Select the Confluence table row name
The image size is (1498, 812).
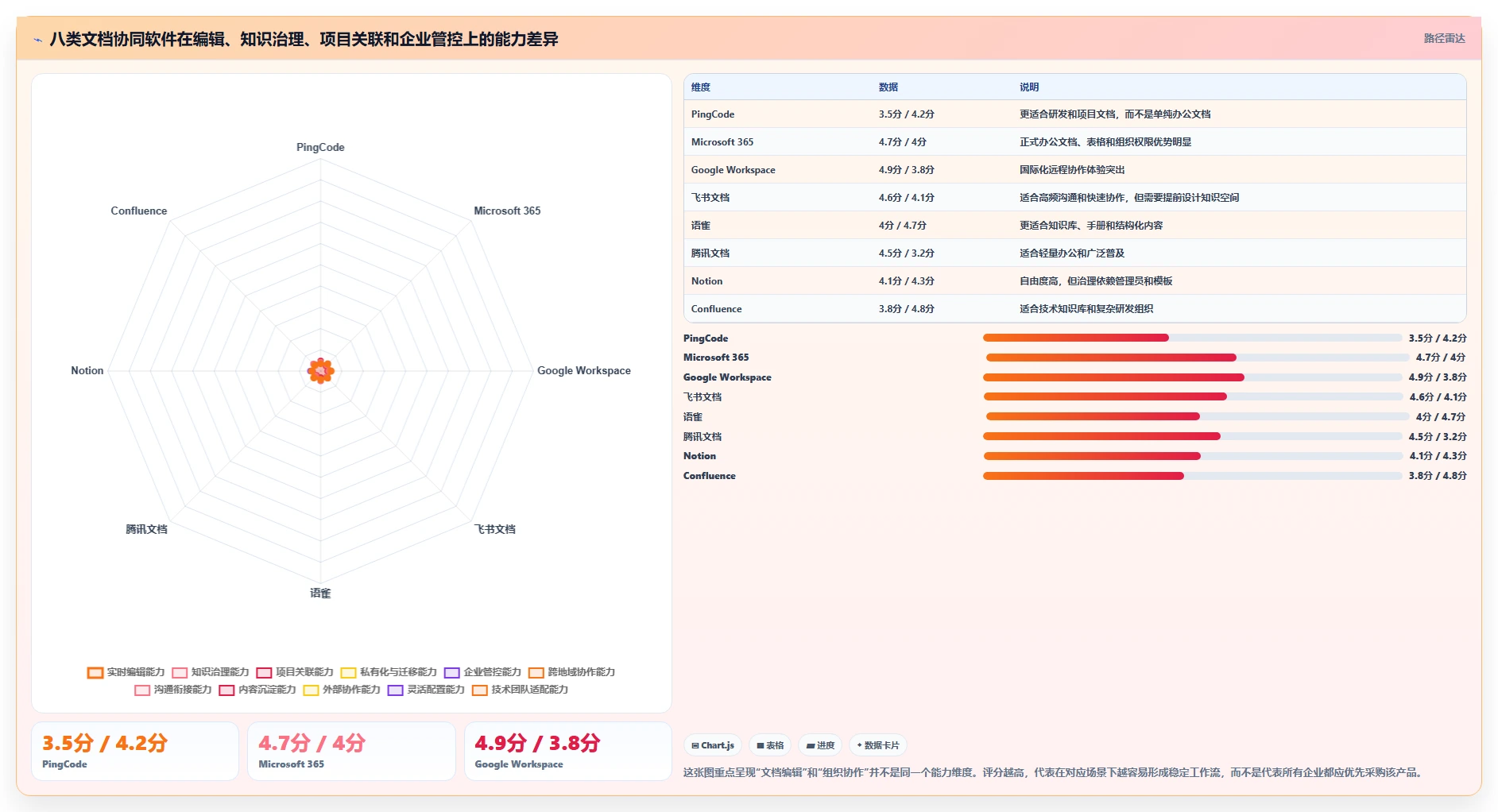716,309
